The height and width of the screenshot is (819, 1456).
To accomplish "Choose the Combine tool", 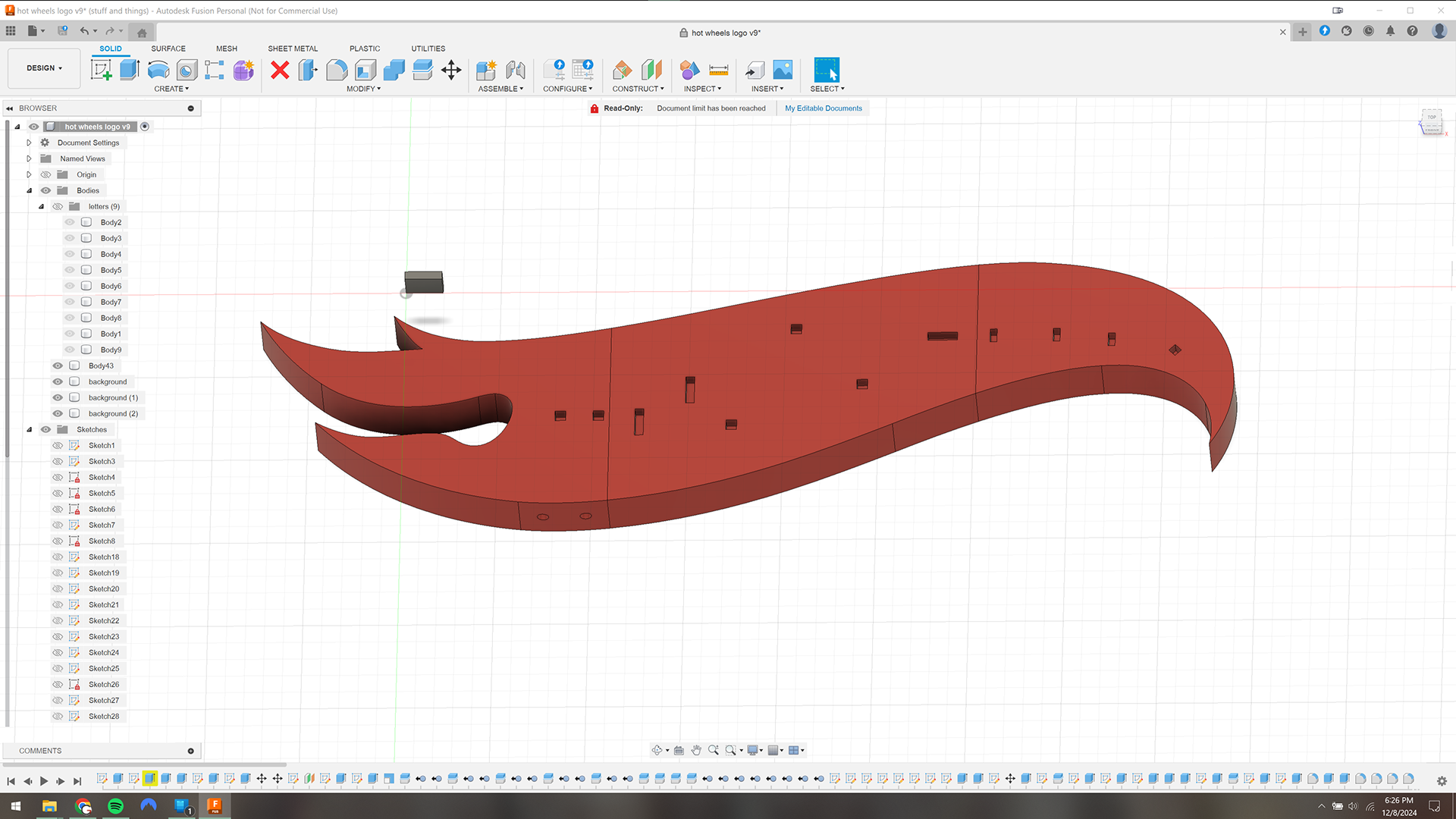I will pos(394,70).
